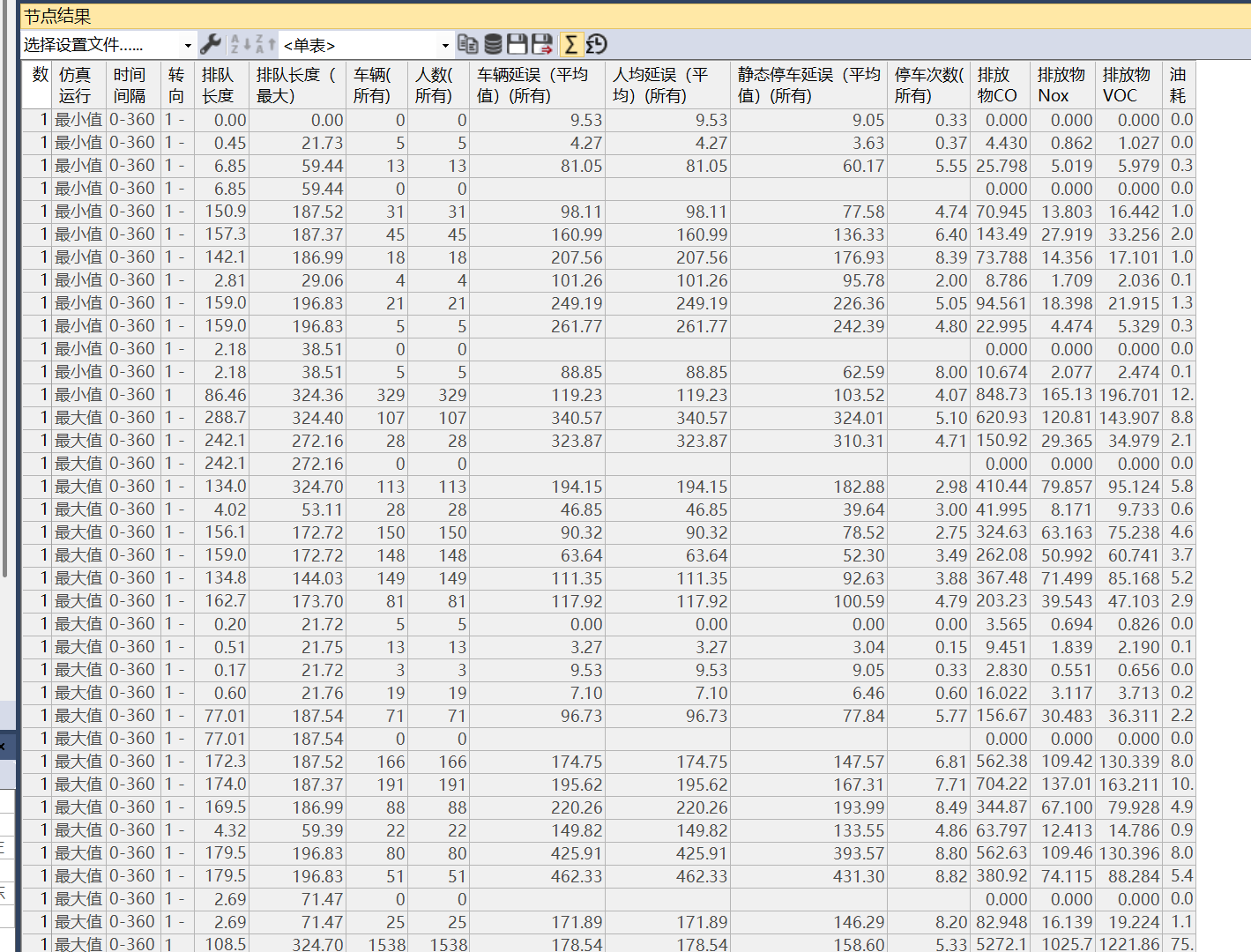This screenshot has height=952, width=1251.
Task: Click the 转向 column header
Action: [177, 86]
